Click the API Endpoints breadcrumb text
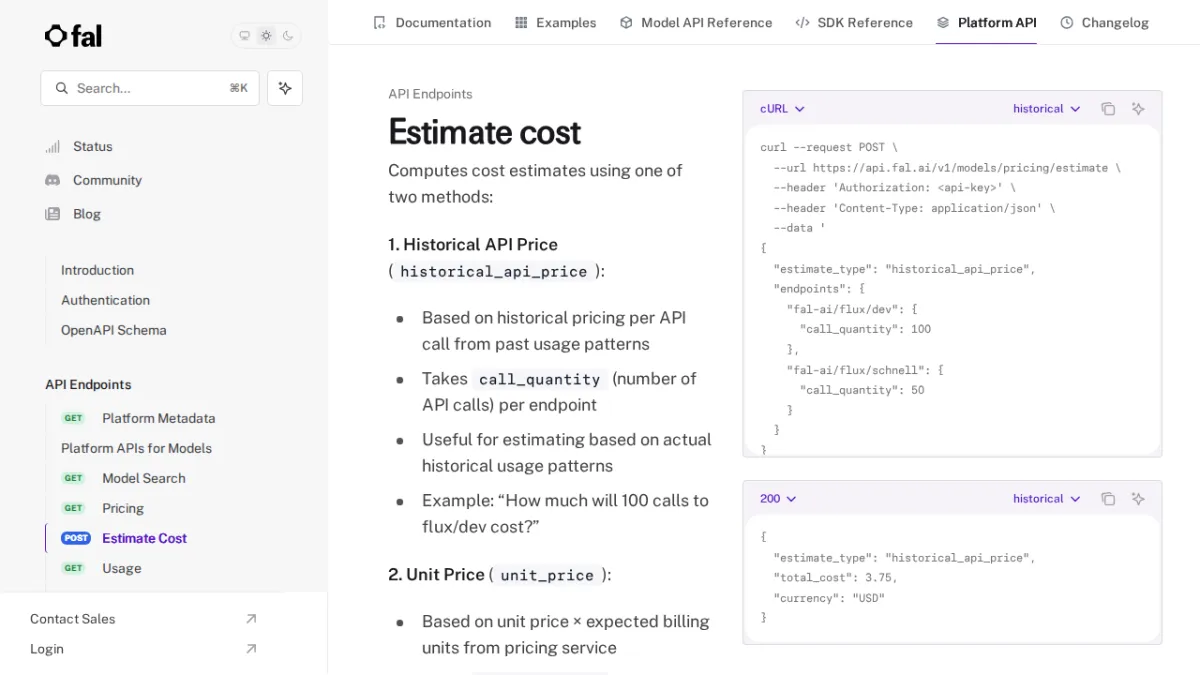Image resolution: width=1200 pixels, height=675 pixels. 430,94
